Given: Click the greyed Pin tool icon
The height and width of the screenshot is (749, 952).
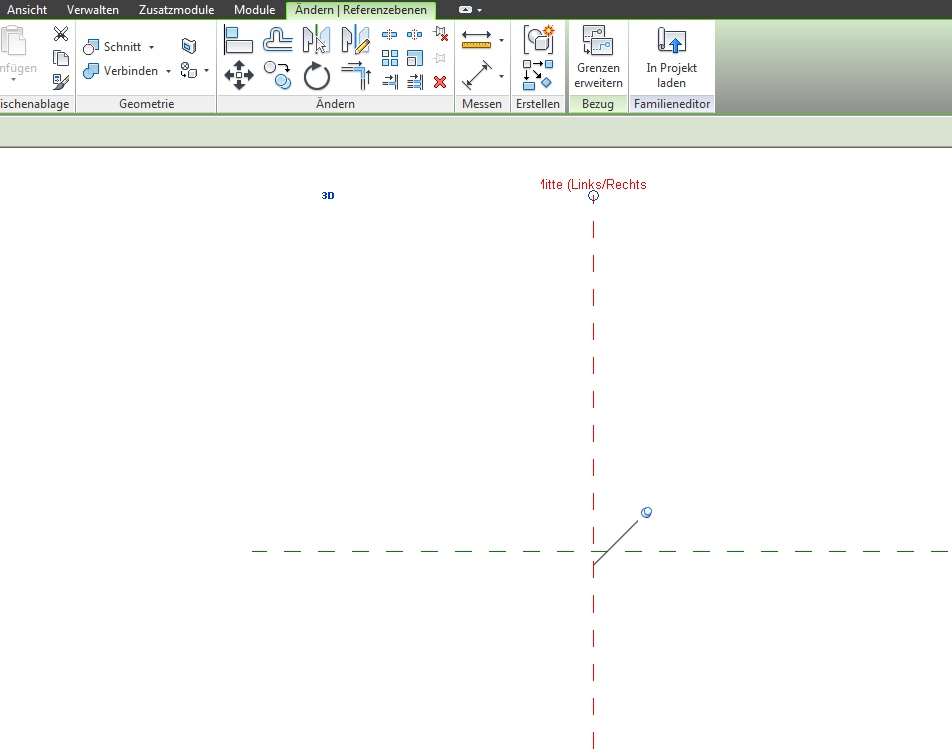Looking at the screenshot, I should [440, 58].
